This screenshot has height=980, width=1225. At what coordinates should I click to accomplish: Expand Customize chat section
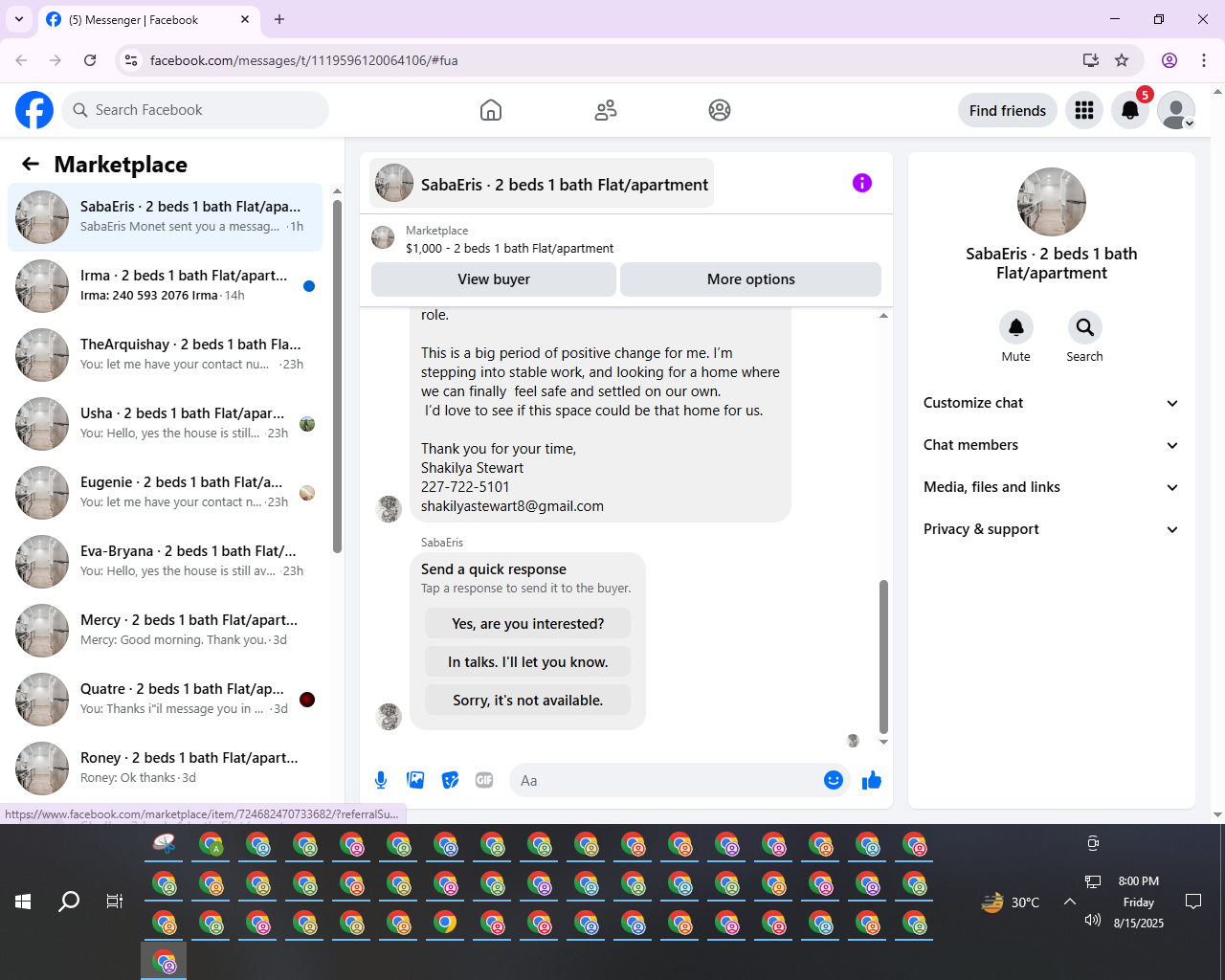pyautogui.click(x=1051, y=403)
